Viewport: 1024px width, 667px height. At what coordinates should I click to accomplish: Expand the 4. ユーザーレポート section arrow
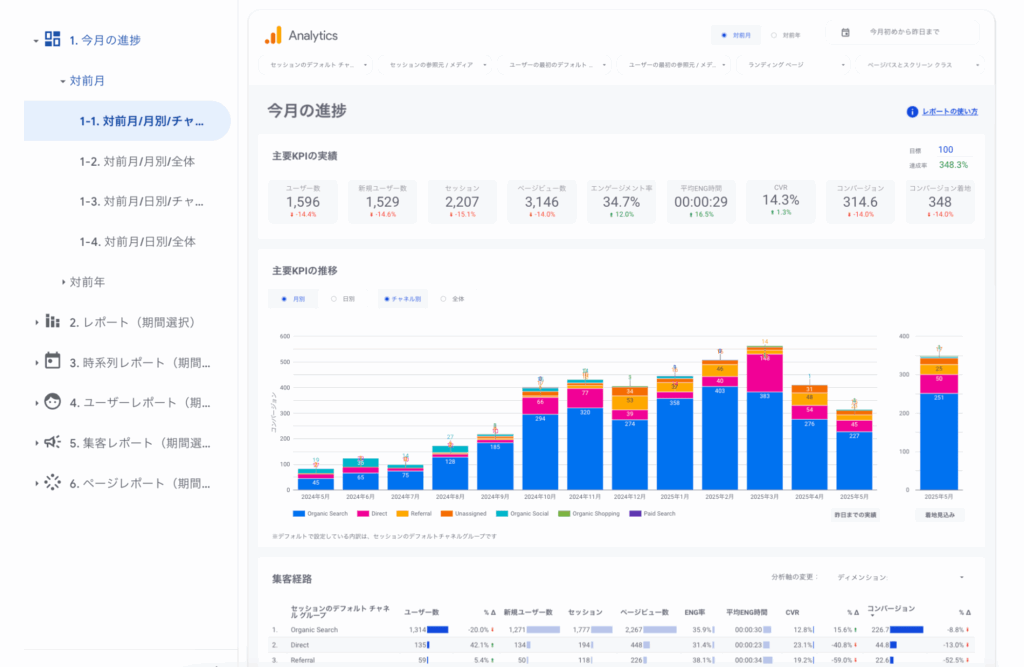(x=37, y=403)
